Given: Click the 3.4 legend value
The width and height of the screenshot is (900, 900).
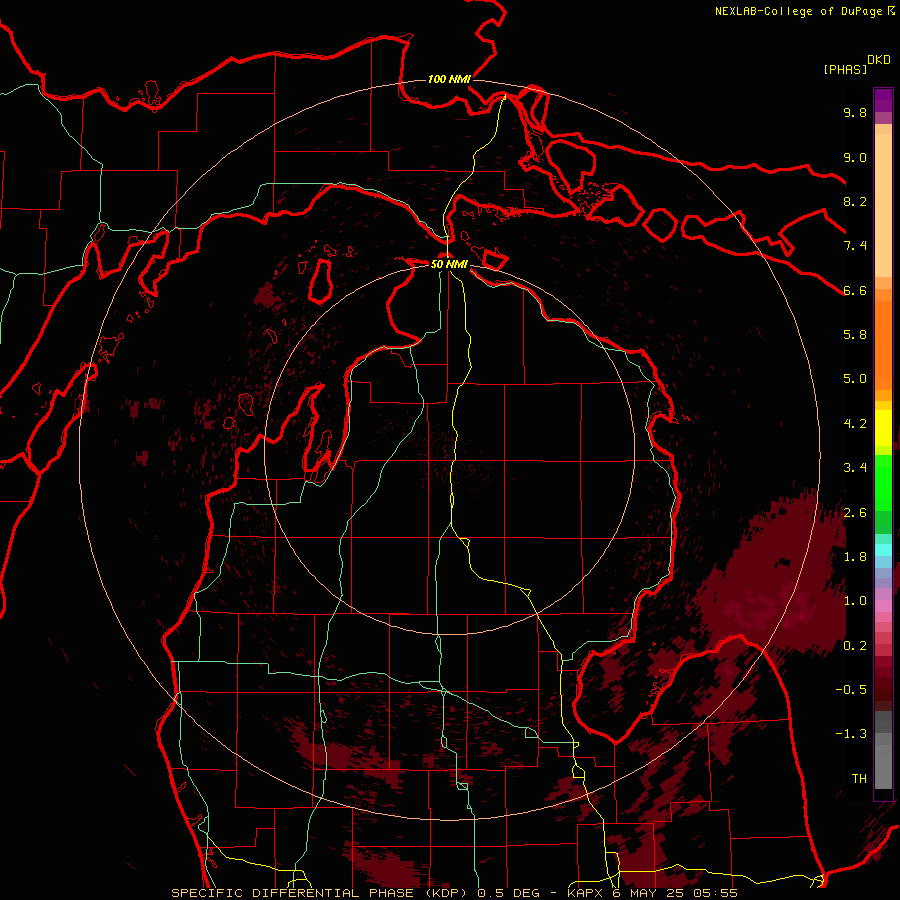Looking at the screenshot, I should [x=855, y=468].
